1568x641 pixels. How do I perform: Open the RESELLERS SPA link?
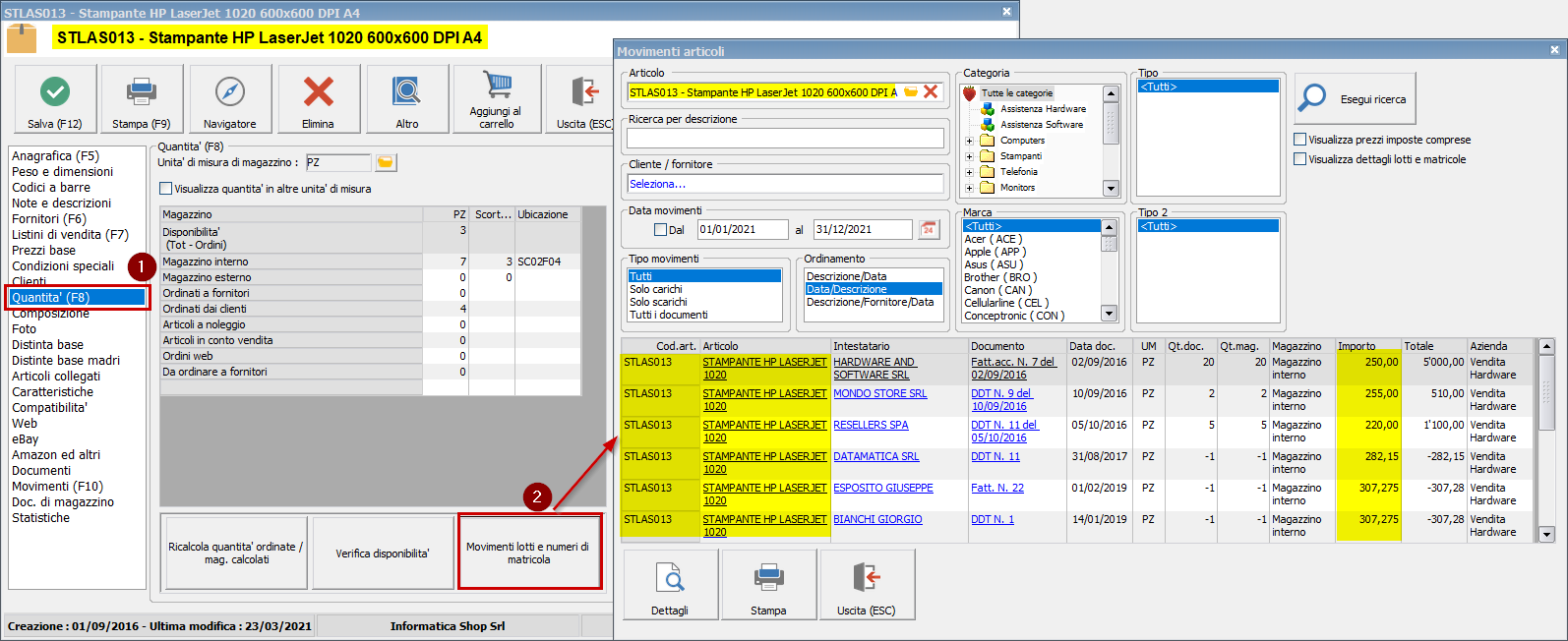pyautogui.click(x=871, y=426)
